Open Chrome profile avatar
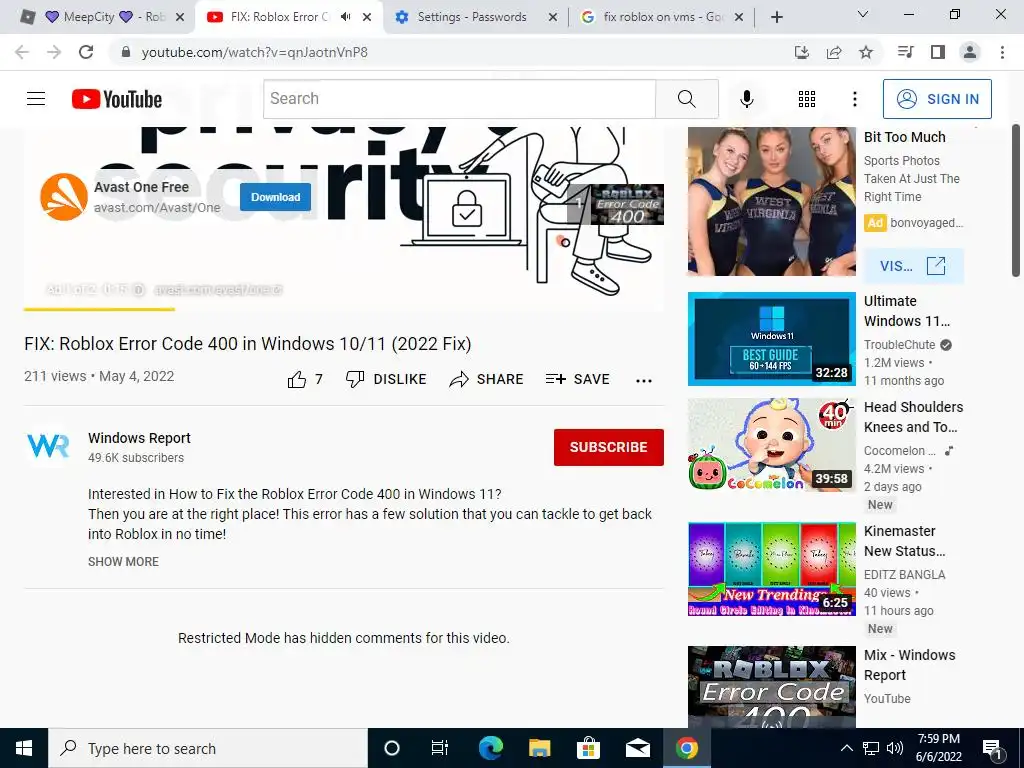 (970, 52)
